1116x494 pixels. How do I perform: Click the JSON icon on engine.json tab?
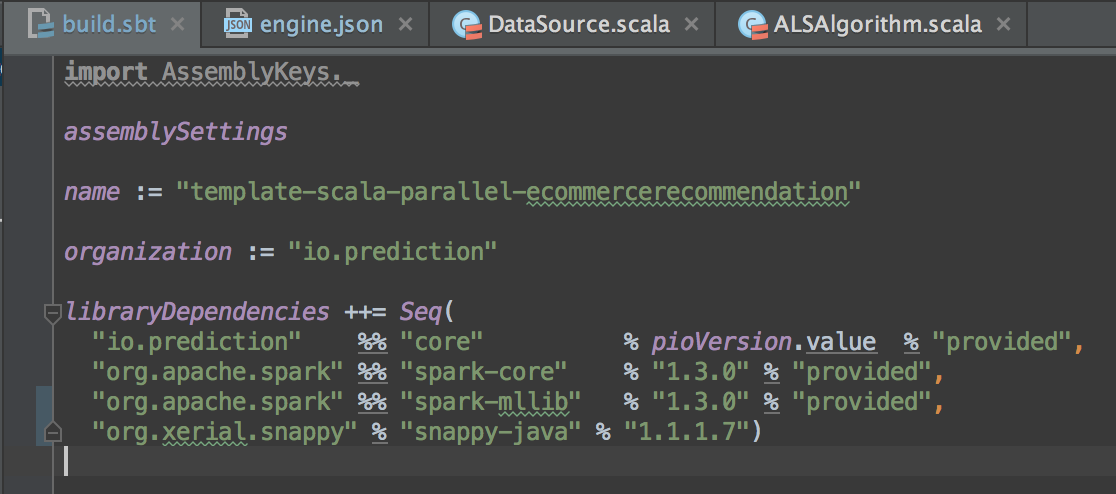pos(238,24)
